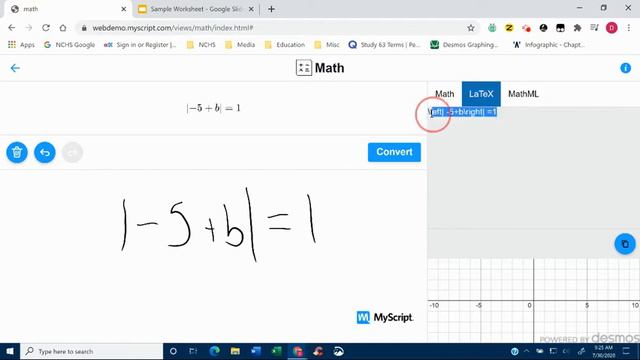This screenshot has width=640, height=360.
Task: Go to the browser home page
Action: tap(63, 28)
